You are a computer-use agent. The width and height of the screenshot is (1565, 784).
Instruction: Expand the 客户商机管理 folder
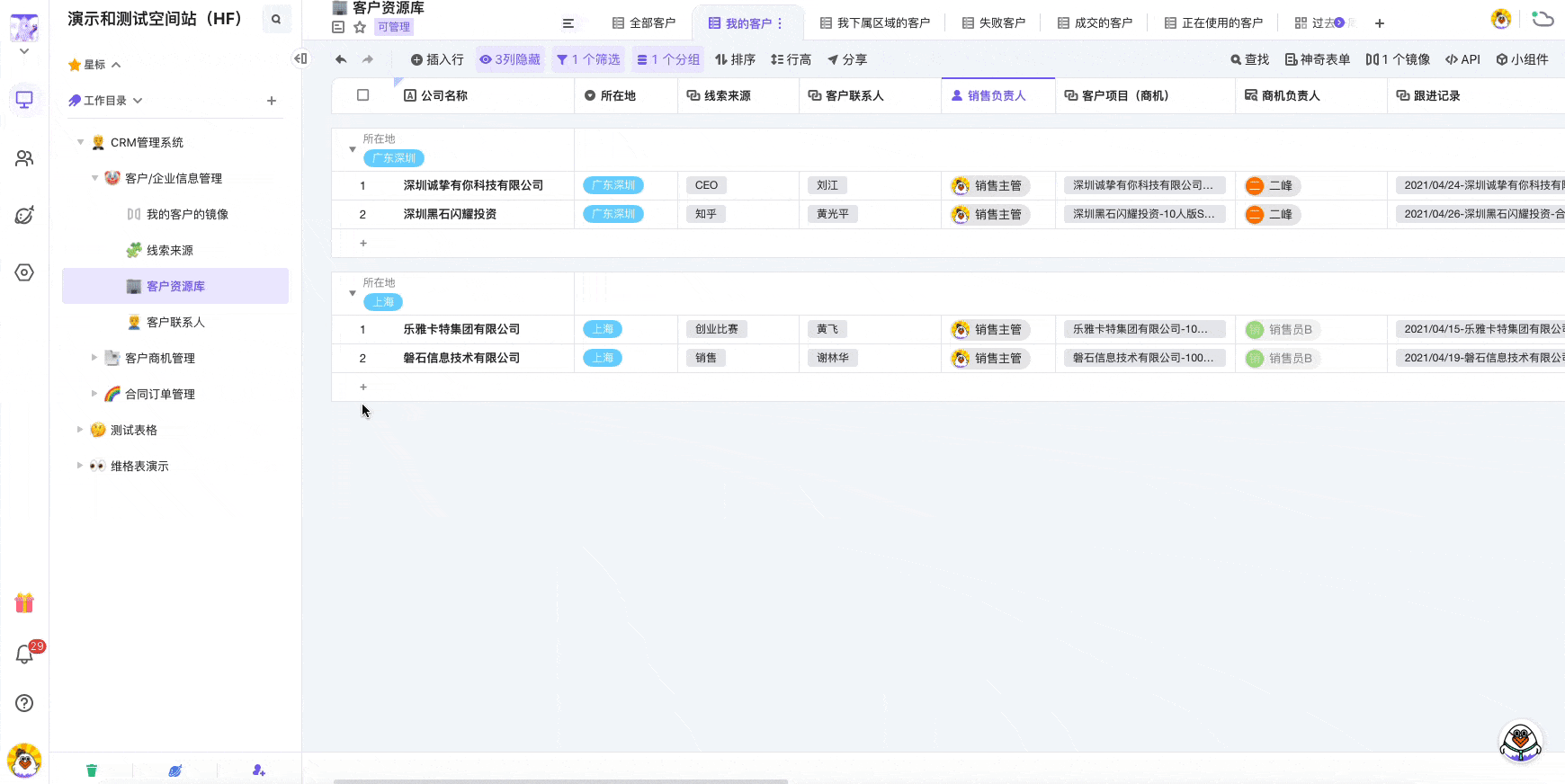(94, 358)
